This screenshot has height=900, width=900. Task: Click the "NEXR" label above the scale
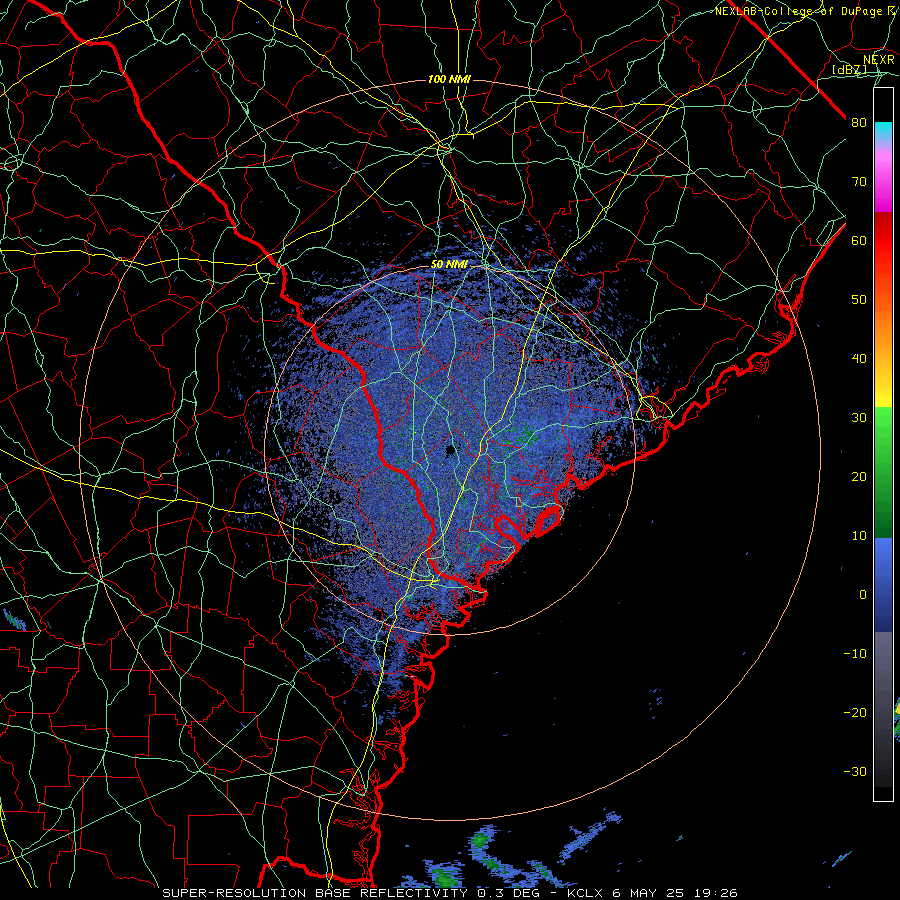[x=879, y=60]
